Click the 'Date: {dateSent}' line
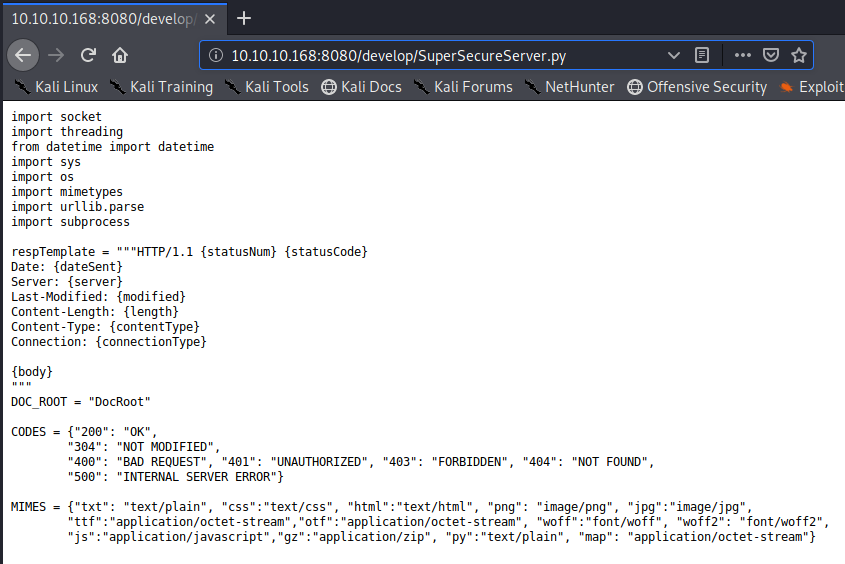This screenshot has width=845, height=564. [x=67, y=267]
